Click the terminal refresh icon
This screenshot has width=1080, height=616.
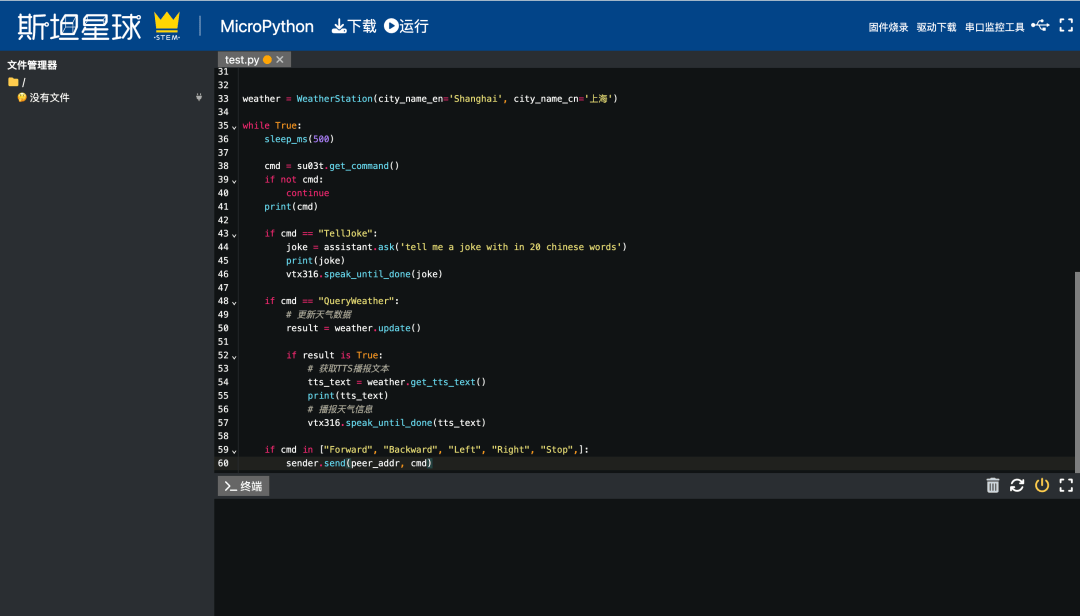coord(1017,486)
